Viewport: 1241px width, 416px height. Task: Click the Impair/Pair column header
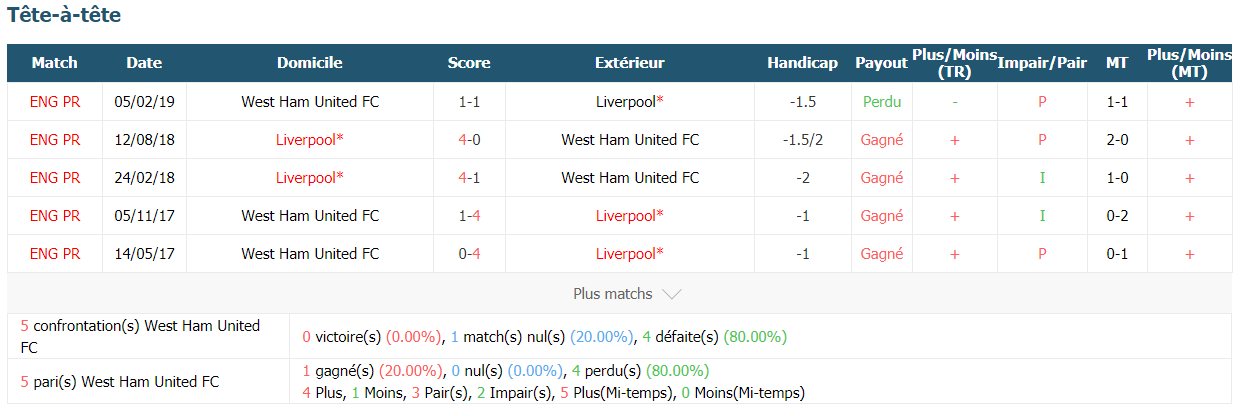[1042, 63]
